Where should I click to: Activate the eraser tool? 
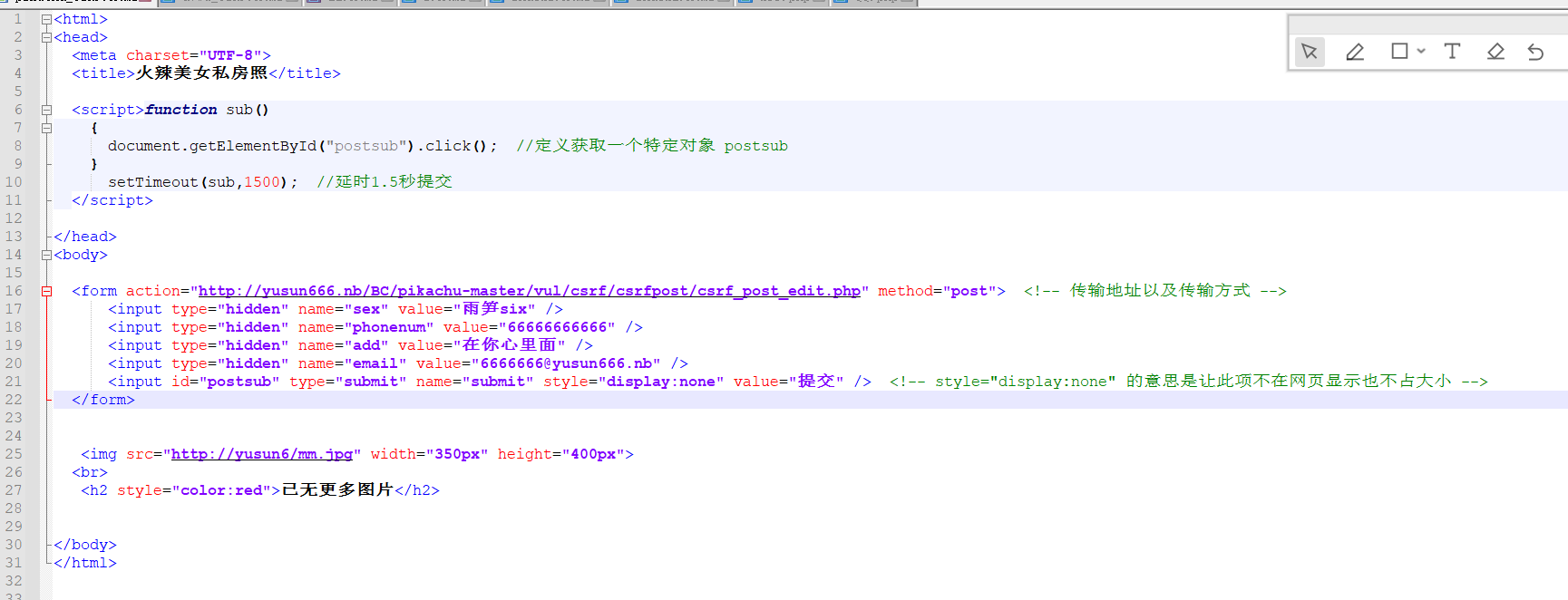[x=1495, y=52]
